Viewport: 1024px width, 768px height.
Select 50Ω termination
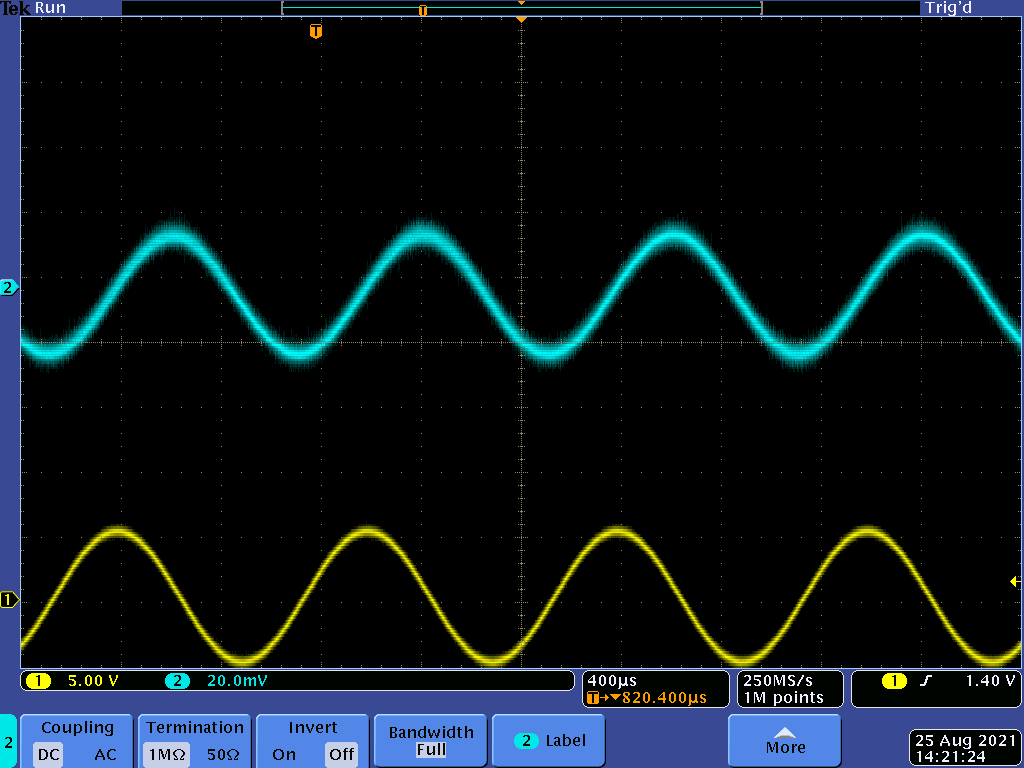click(221, 755)
